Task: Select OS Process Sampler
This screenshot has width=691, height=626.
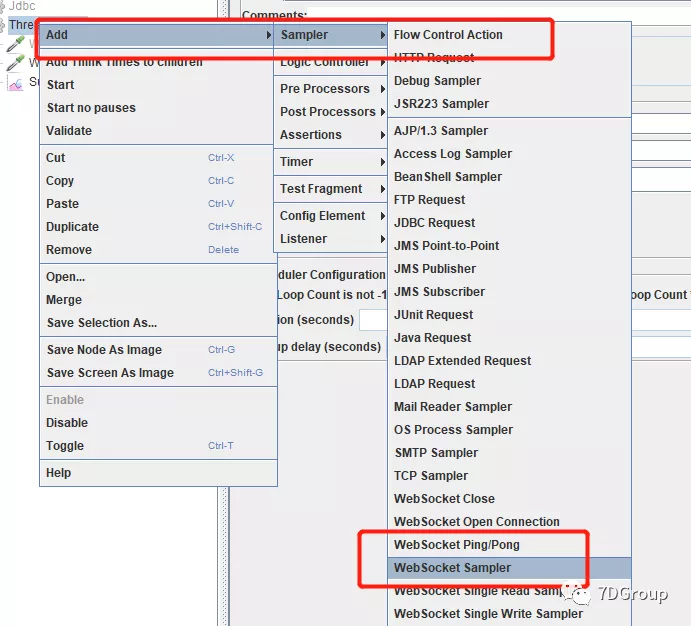Action: coord(453,430)
